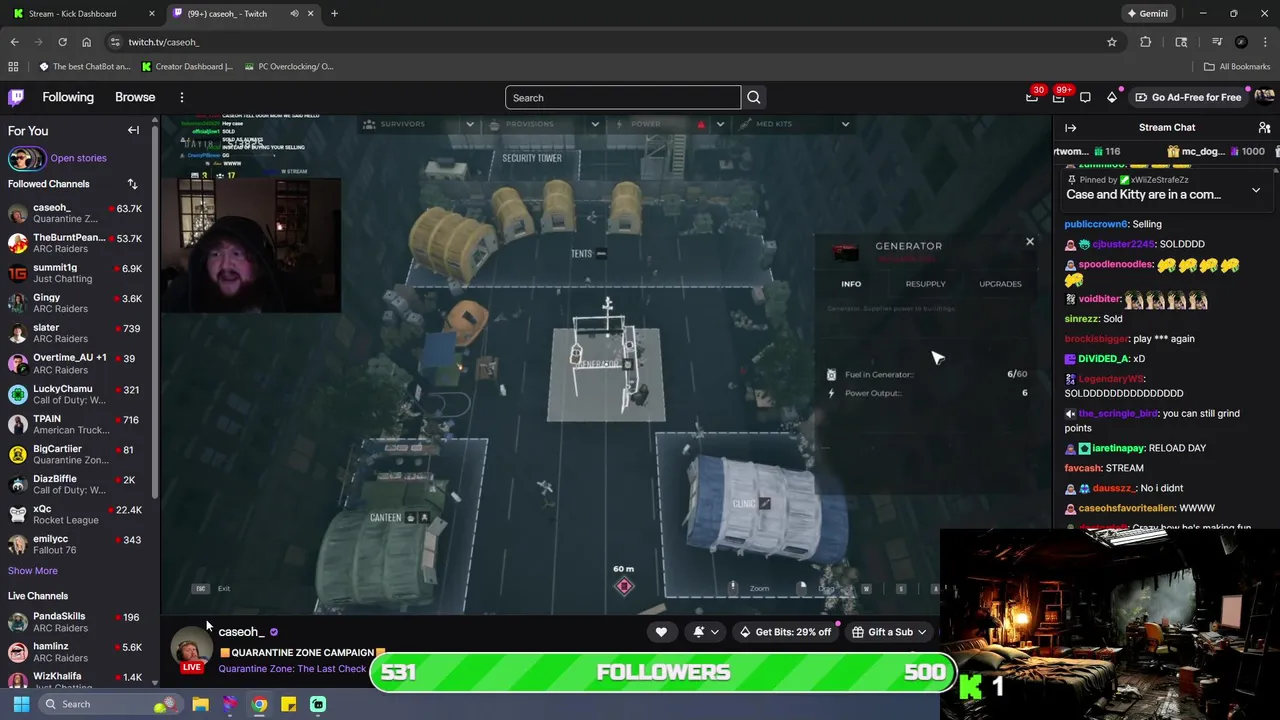Screen dimensions: 1280x720
Task: Show more followed channels
Action: coord(33,571)
